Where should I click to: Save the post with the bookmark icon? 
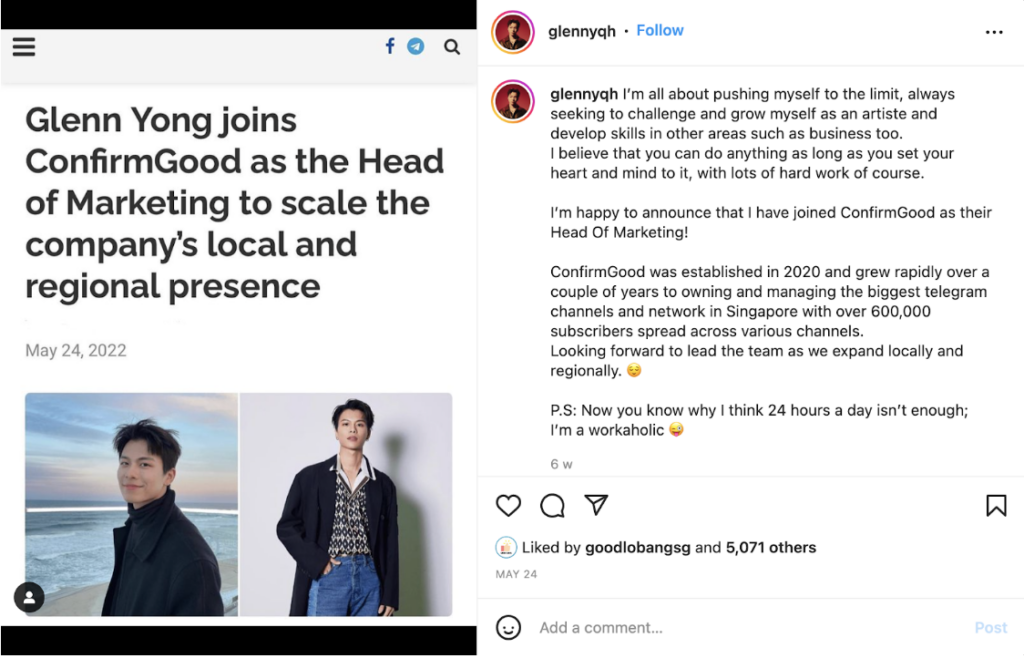[996, 506]
